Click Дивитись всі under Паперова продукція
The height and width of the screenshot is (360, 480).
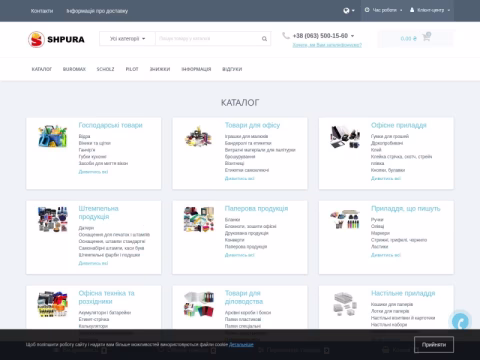pos(240,255)
